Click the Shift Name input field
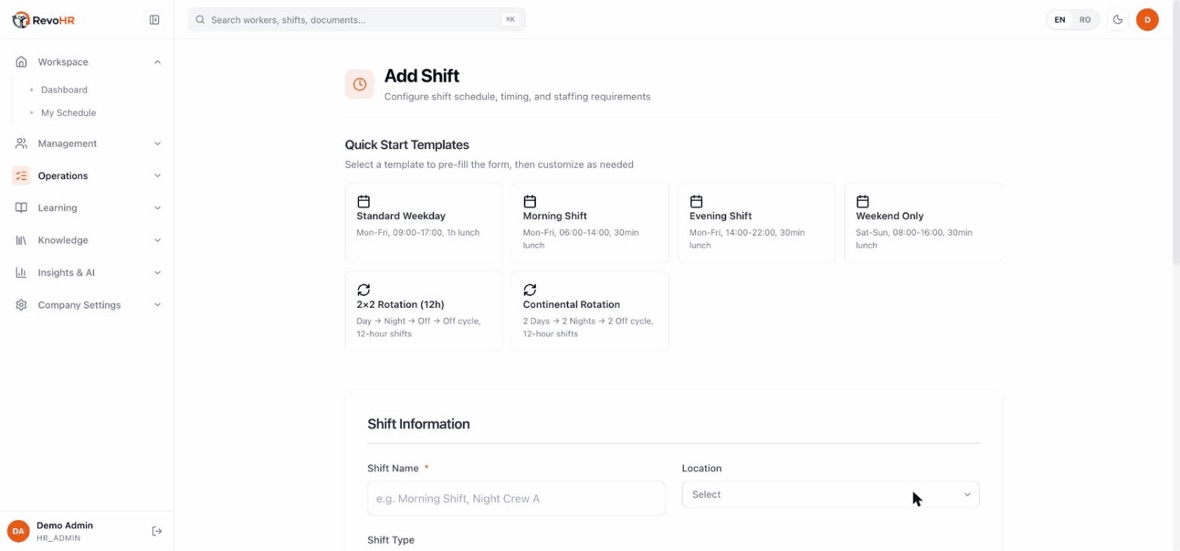Screen dimensions: 1180x551 [x=516, y=498]
